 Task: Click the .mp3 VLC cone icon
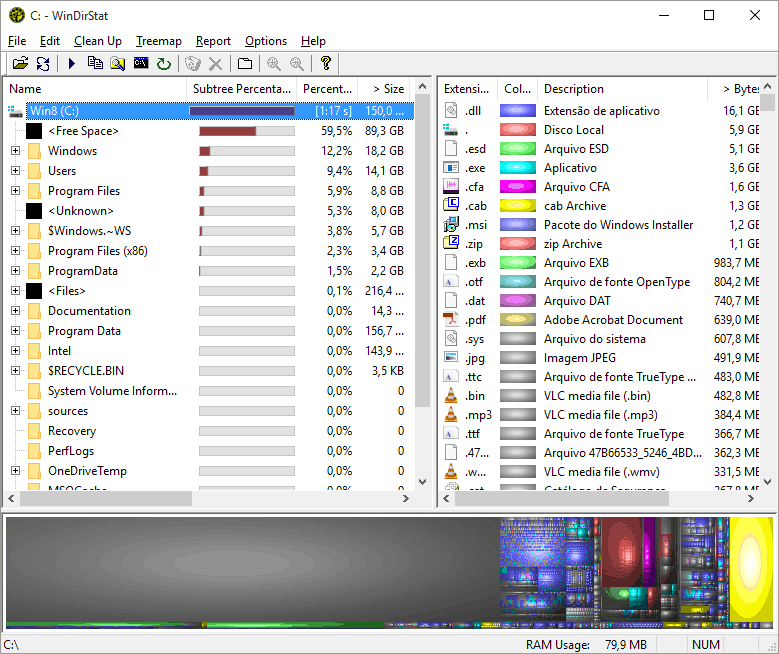tap(451, 414)
